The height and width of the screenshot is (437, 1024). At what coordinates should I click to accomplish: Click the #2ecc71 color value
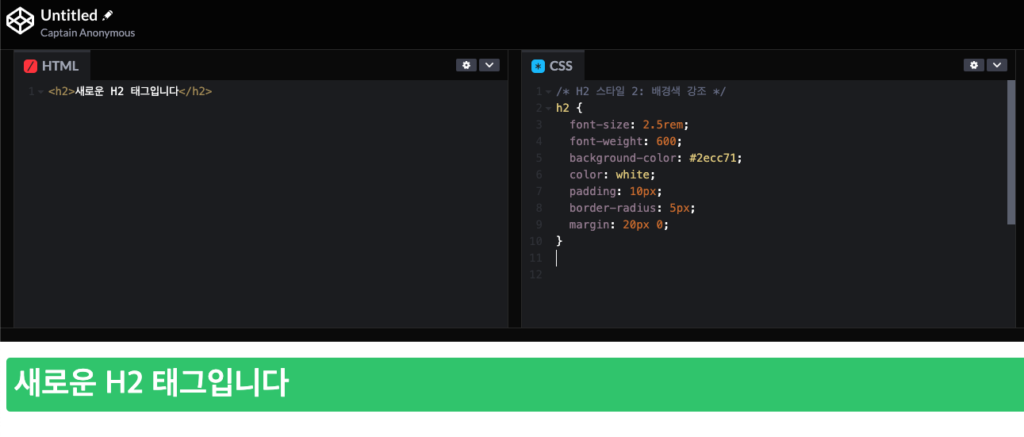[715, 158]
